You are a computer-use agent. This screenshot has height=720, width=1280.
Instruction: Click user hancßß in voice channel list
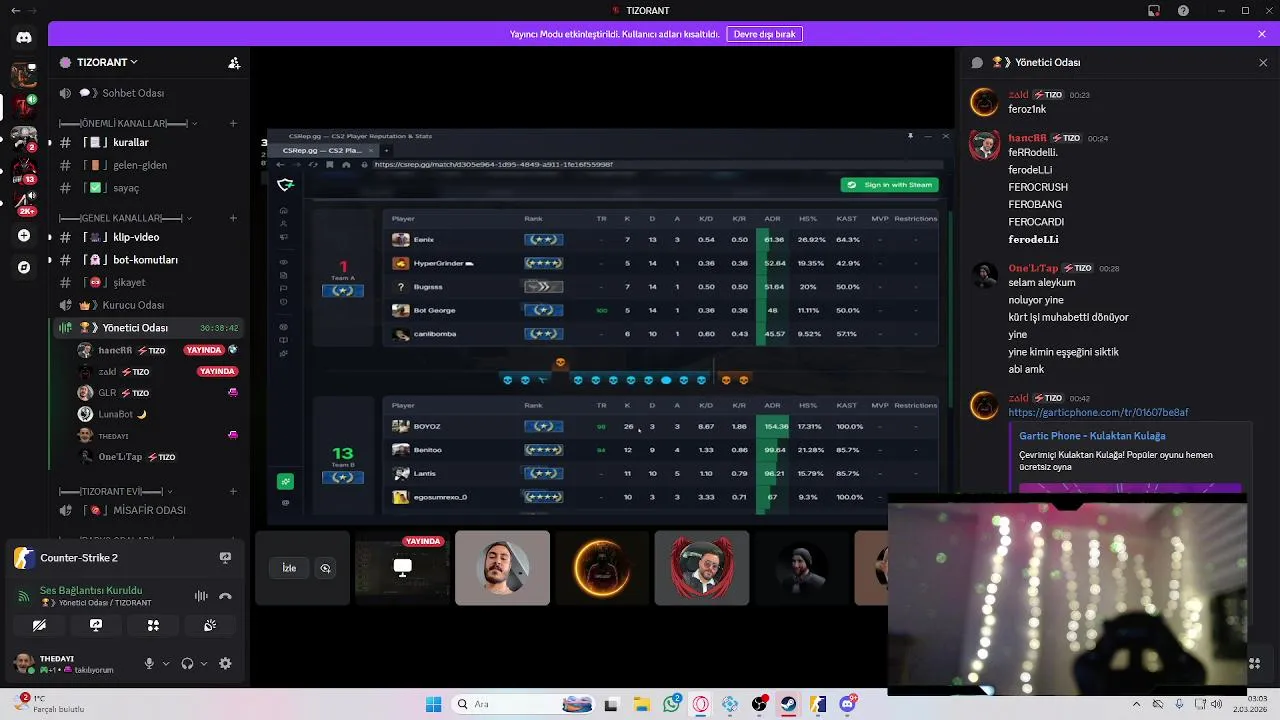tap(158, 350)
